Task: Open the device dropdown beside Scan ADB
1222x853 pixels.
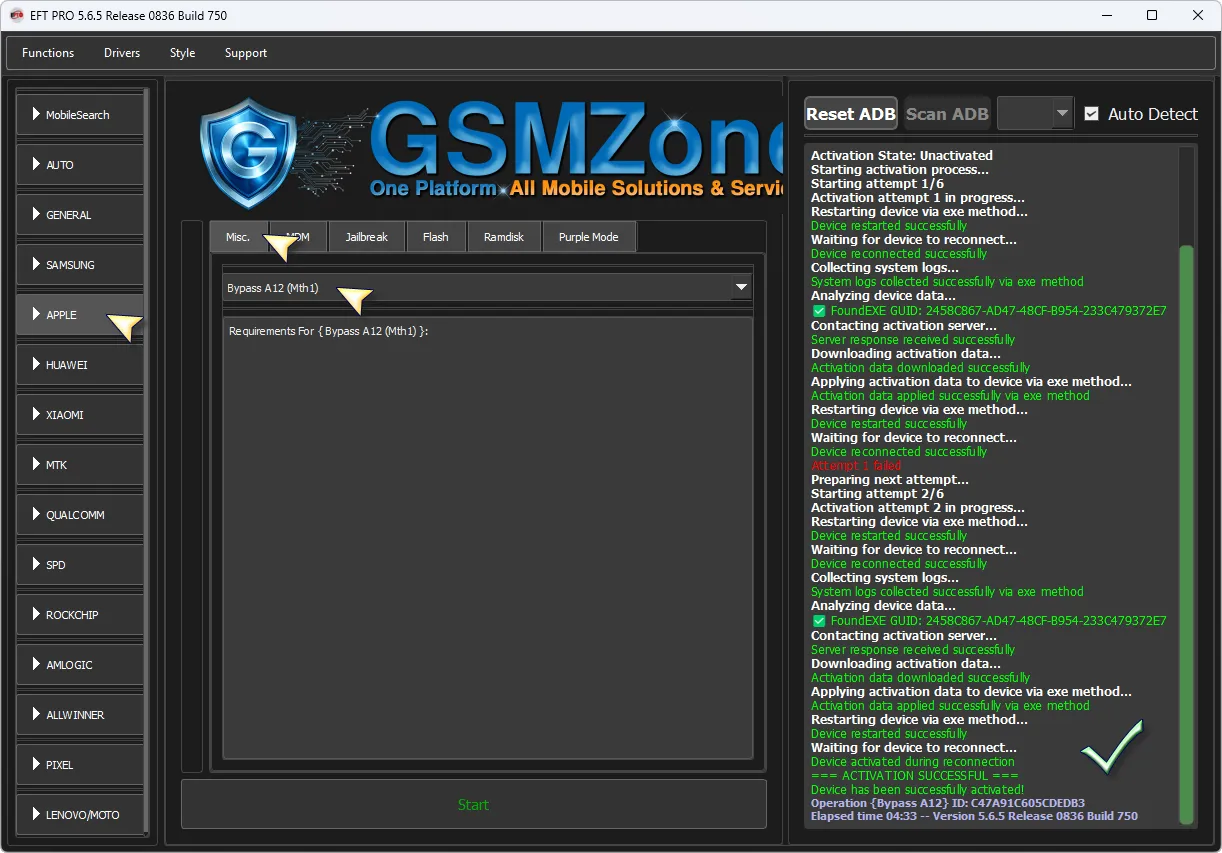Action: pos(1035,114)
